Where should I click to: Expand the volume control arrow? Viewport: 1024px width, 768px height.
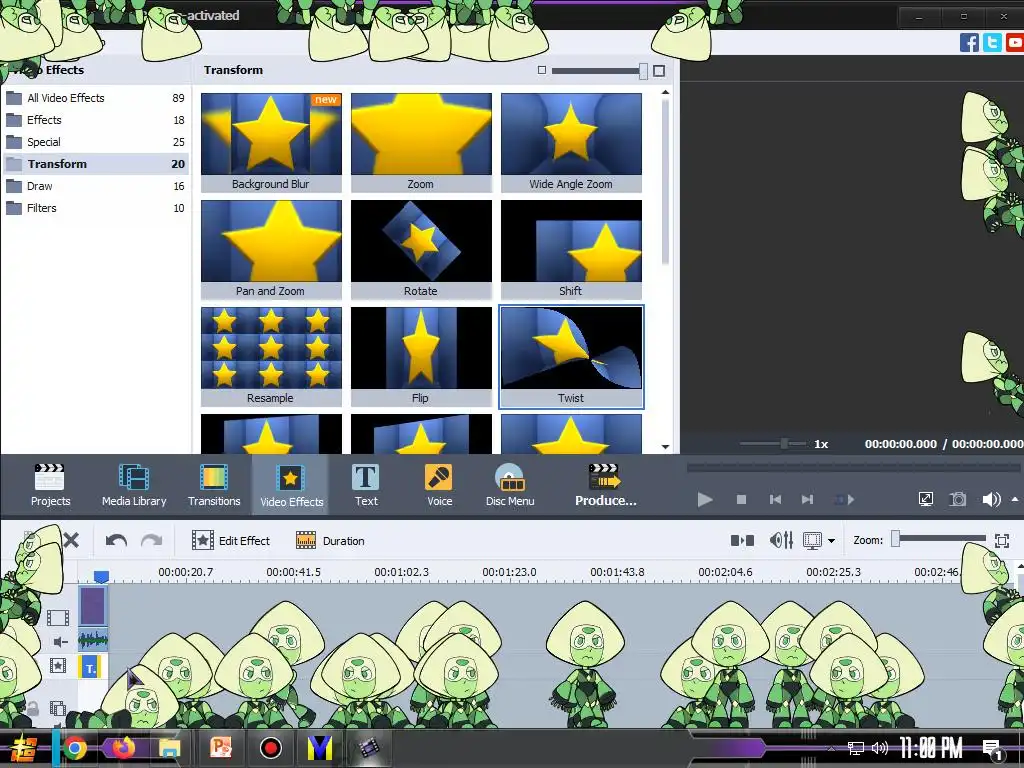tap(1015, 499)
